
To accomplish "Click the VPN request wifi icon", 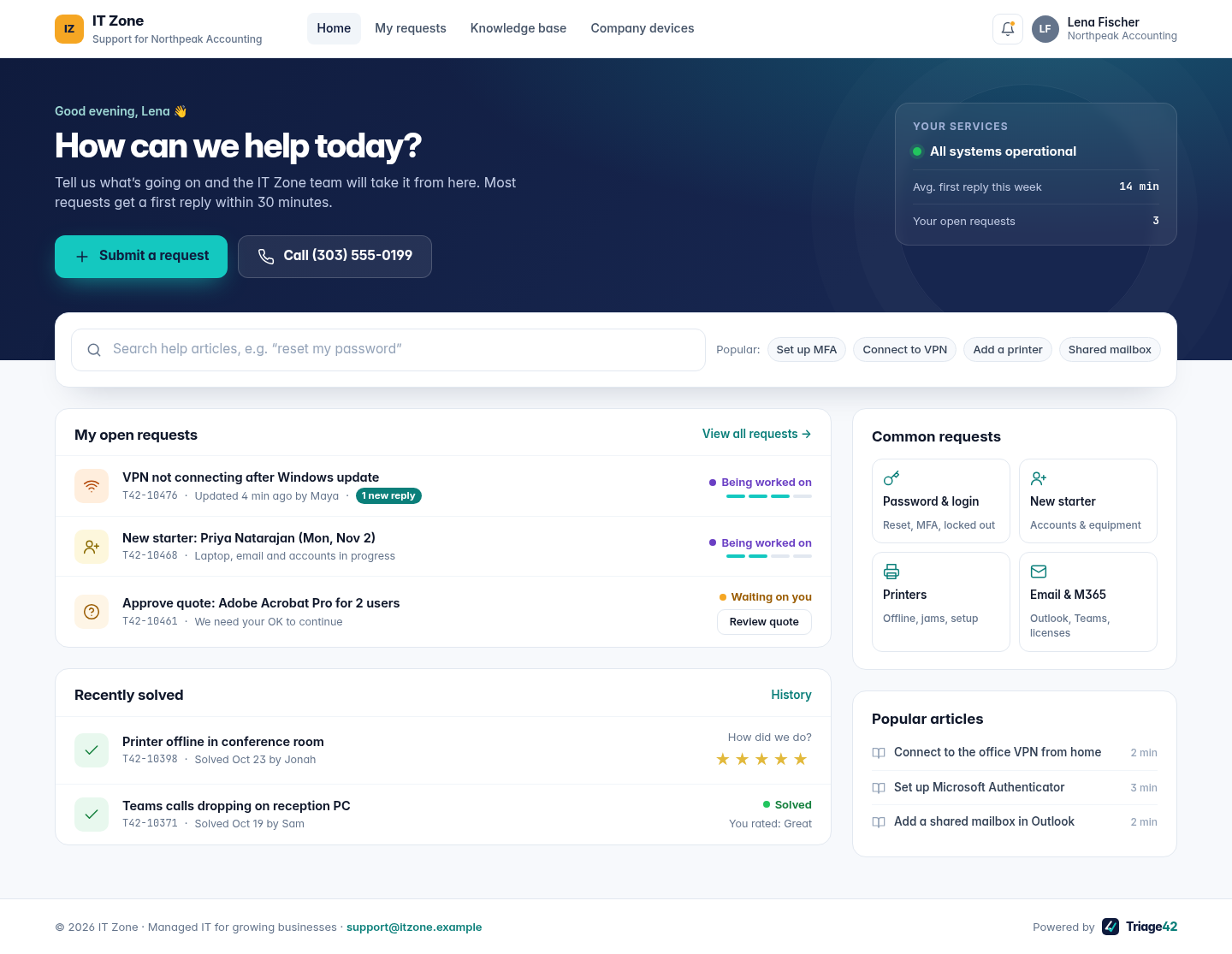I will tap(92, 486).
